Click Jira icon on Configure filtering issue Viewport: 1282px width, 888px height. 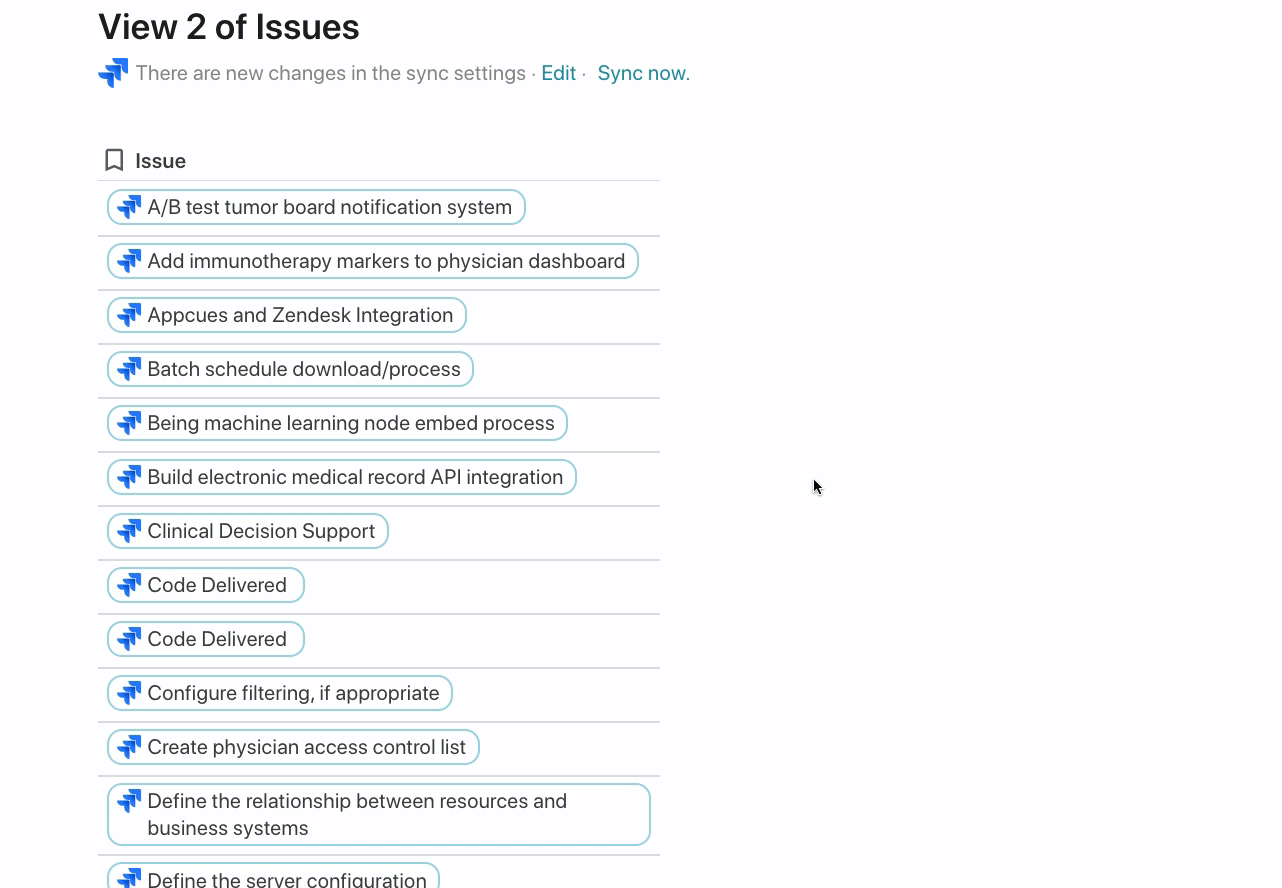129,693
